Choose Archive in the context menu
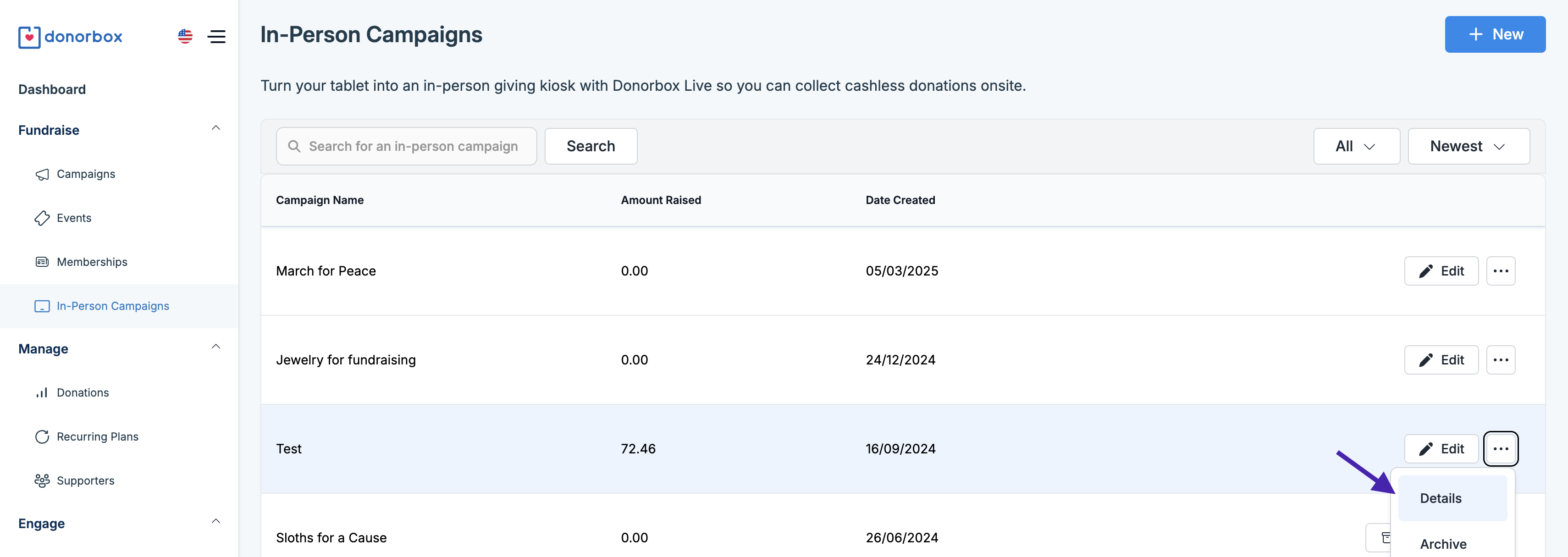This screenshot has width=1568, height=557. point(1443,544)
